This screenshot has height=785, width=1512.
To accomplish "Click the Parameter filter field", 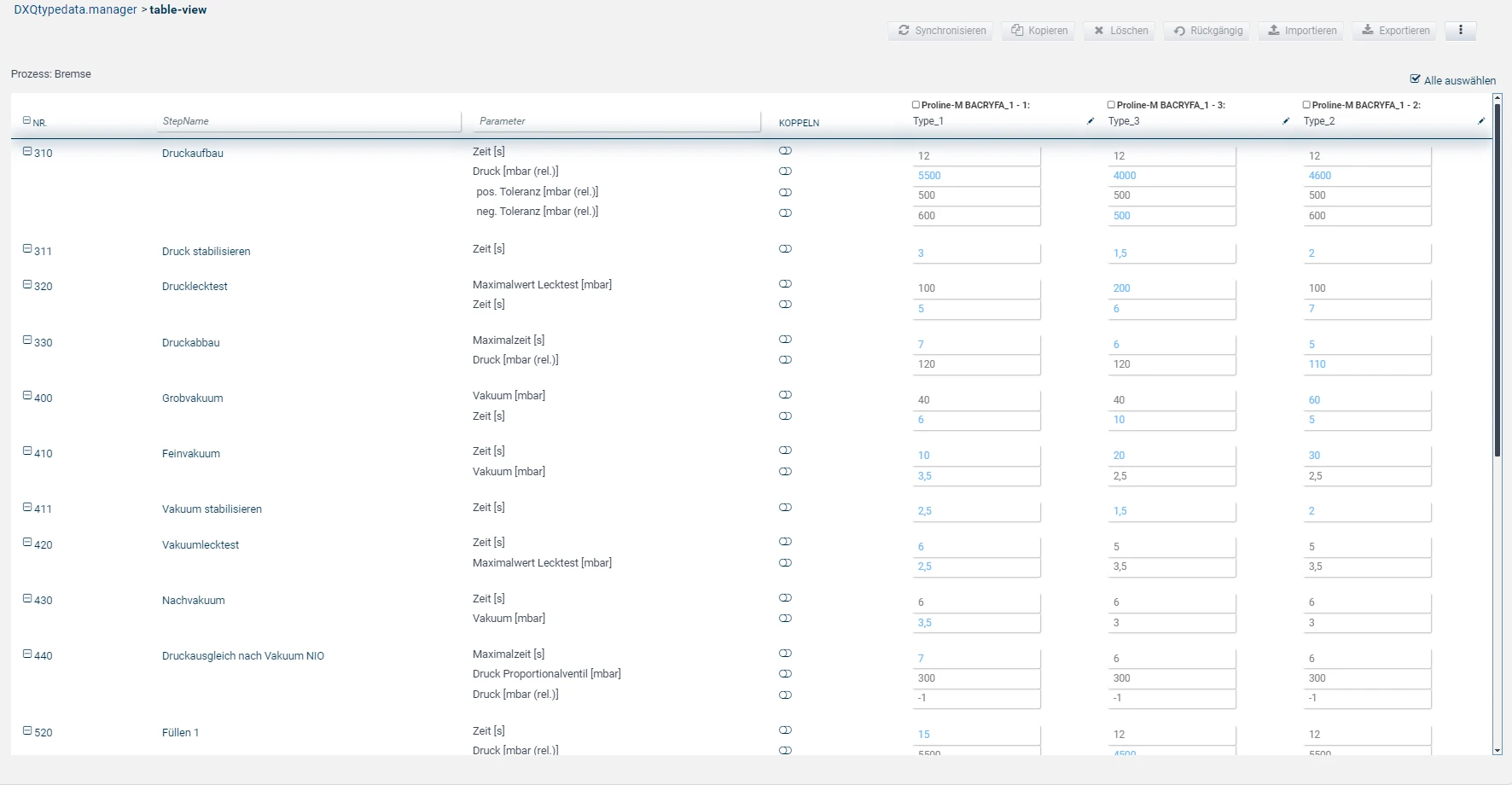I will click(x=617, y=121).
